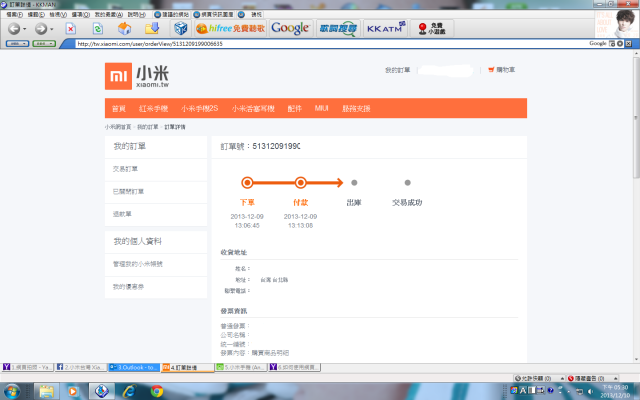The width and height of the screenshot is (640, 400).
Task: Click the first link bar globe shortcut
Action: pos(171,14)
